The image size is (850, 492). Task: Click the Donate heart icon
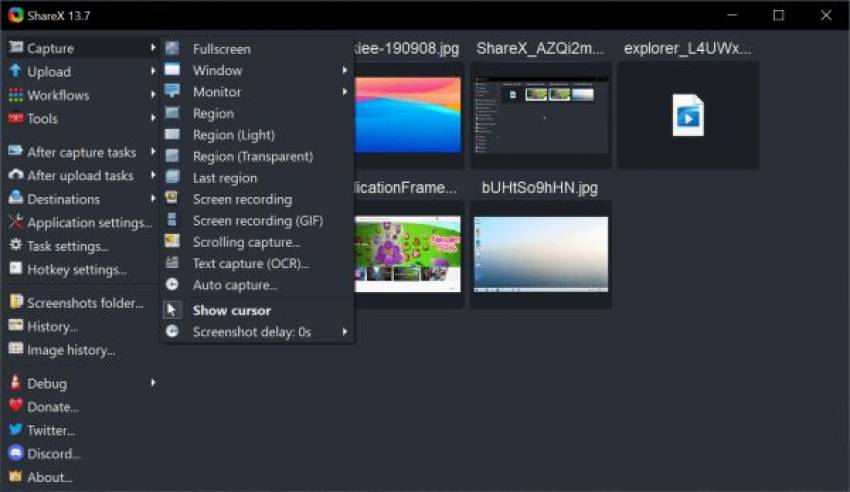coord(16,405)
